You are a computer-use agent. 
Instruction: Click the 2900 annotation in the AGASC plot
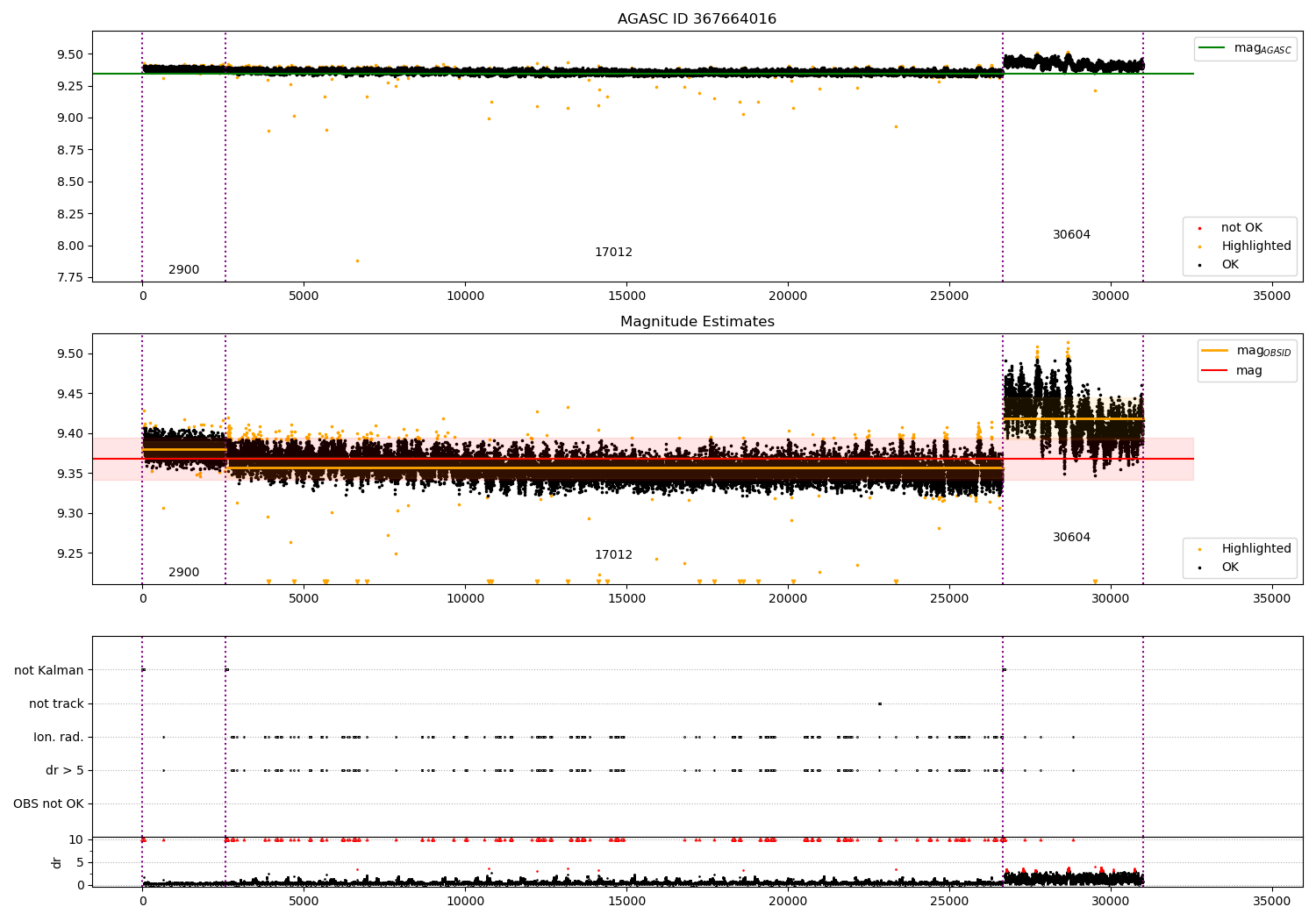pos(184,270)
